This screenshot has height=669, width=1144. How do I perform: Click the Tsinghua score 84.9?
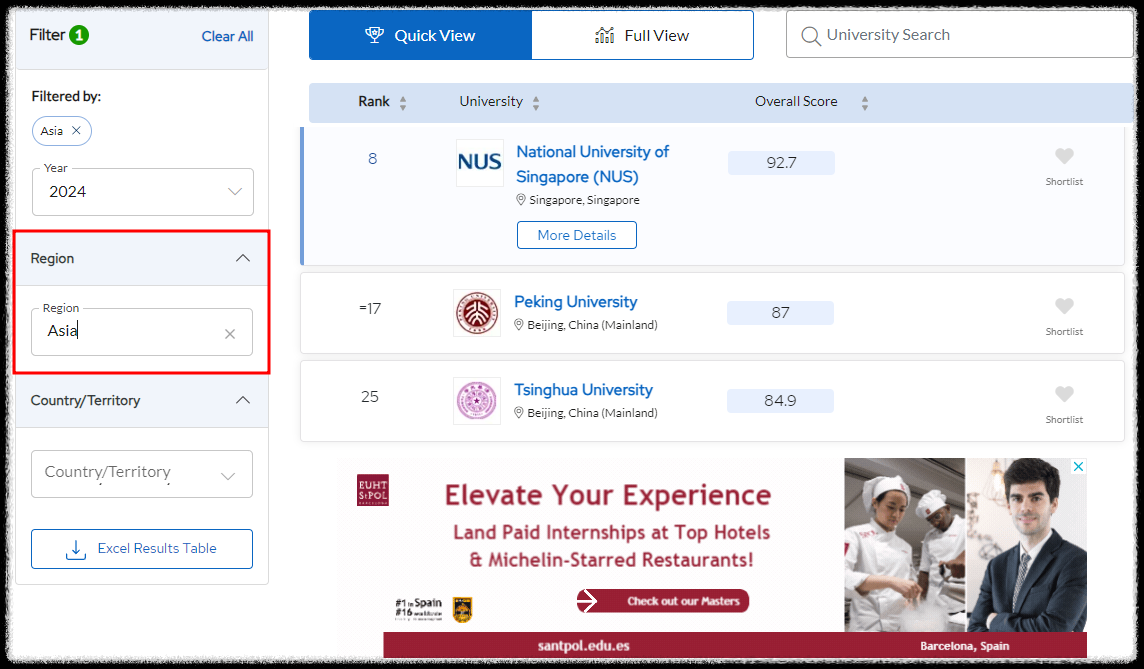(780, 401)
